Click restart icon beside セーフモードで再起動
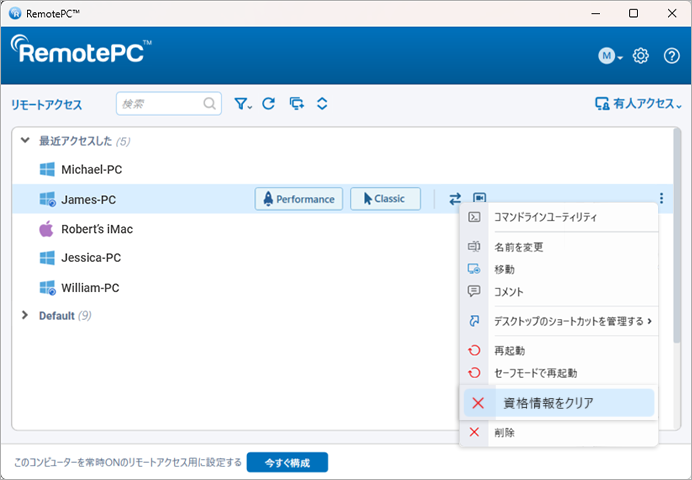The height and width of the screenshot is (480, 692). click(474, 373)
